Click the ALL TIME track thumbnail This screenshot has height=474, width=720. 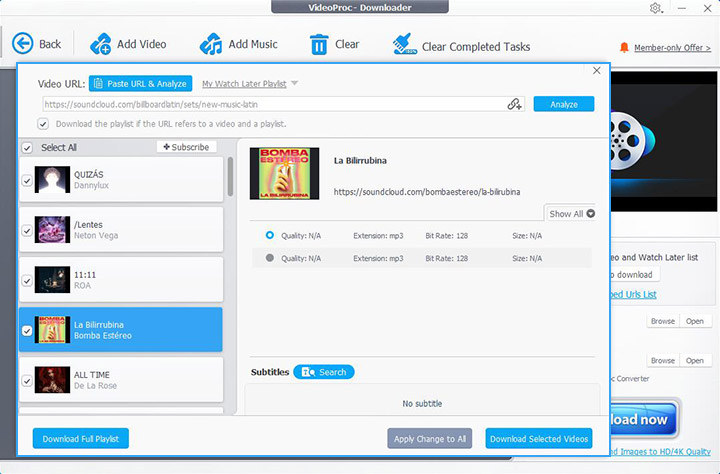point(52,379)
